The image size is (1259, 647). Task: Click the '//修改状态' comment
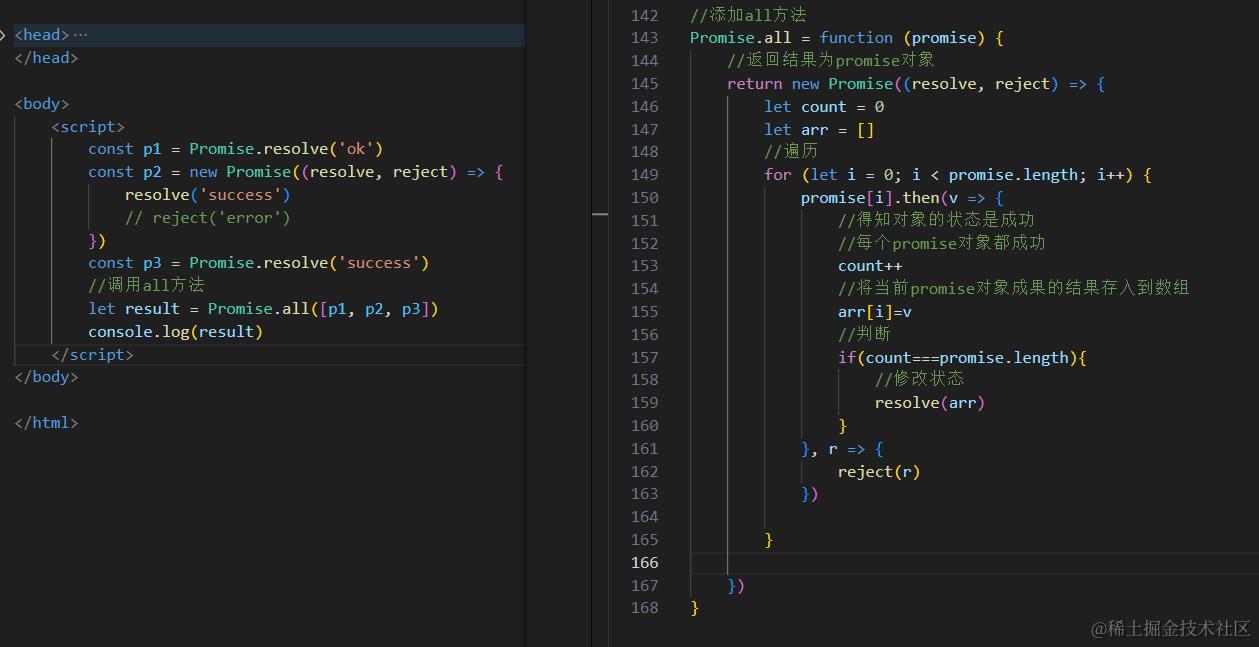click(919, 379)
